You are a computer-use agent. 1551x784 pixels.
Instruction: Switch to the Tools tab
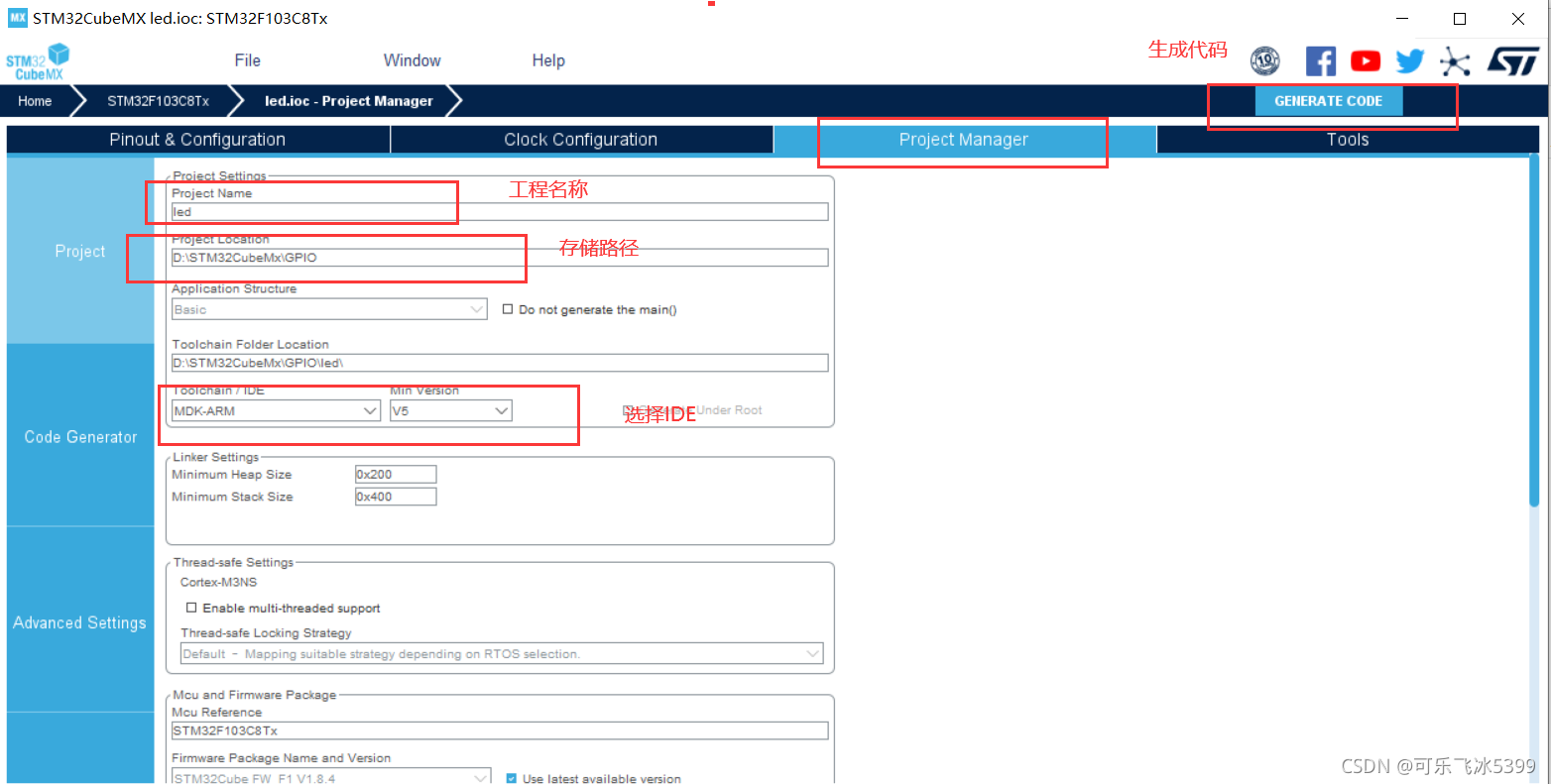click(1348, 140)
